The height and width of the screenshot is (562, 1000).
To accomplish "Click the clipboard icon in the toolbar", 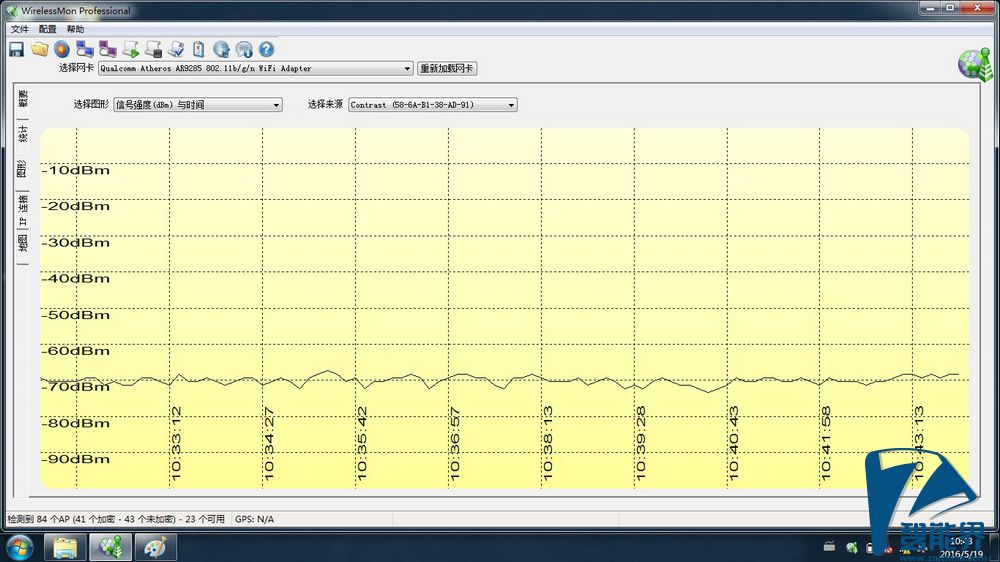I will tap(199, 49).
